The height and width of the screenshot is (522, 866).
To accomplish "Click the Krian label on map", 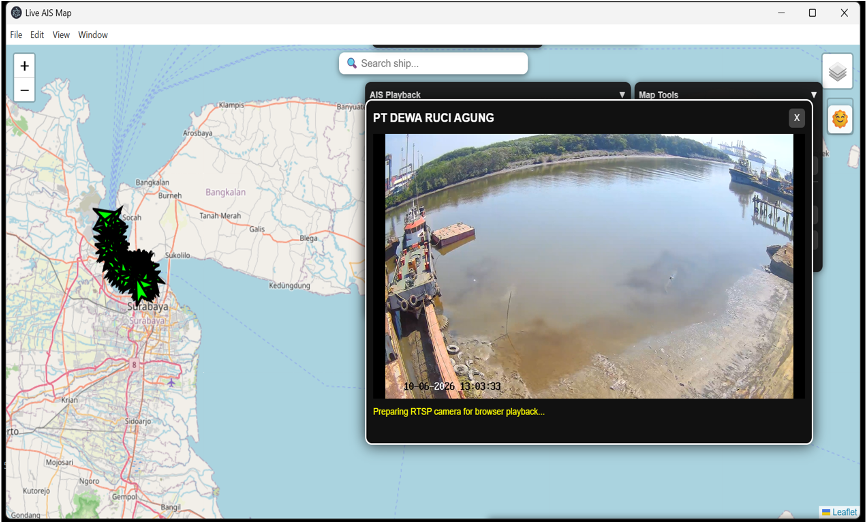I will 70,400.
